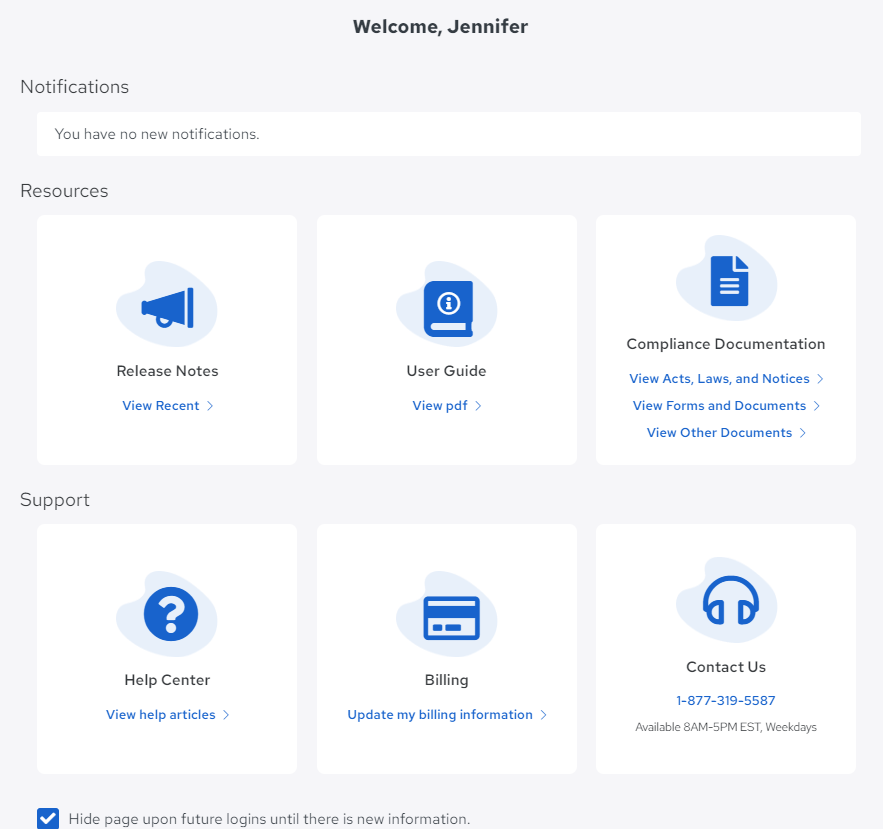Click the Help Center question mark icon
This screenshot has height=829, width=883.
(170, 614)
